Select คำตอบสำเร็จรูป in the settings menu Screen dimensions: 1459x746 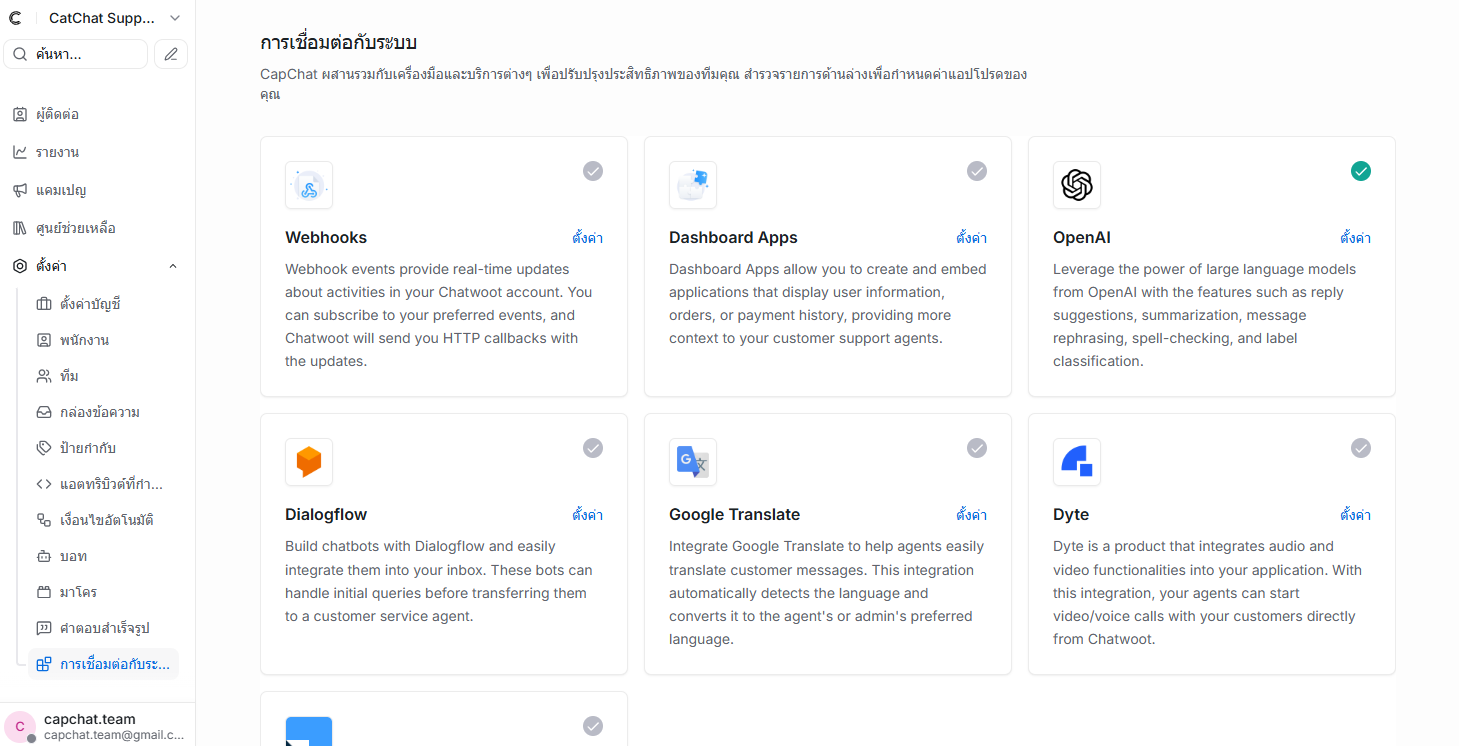tap(104, 627)
